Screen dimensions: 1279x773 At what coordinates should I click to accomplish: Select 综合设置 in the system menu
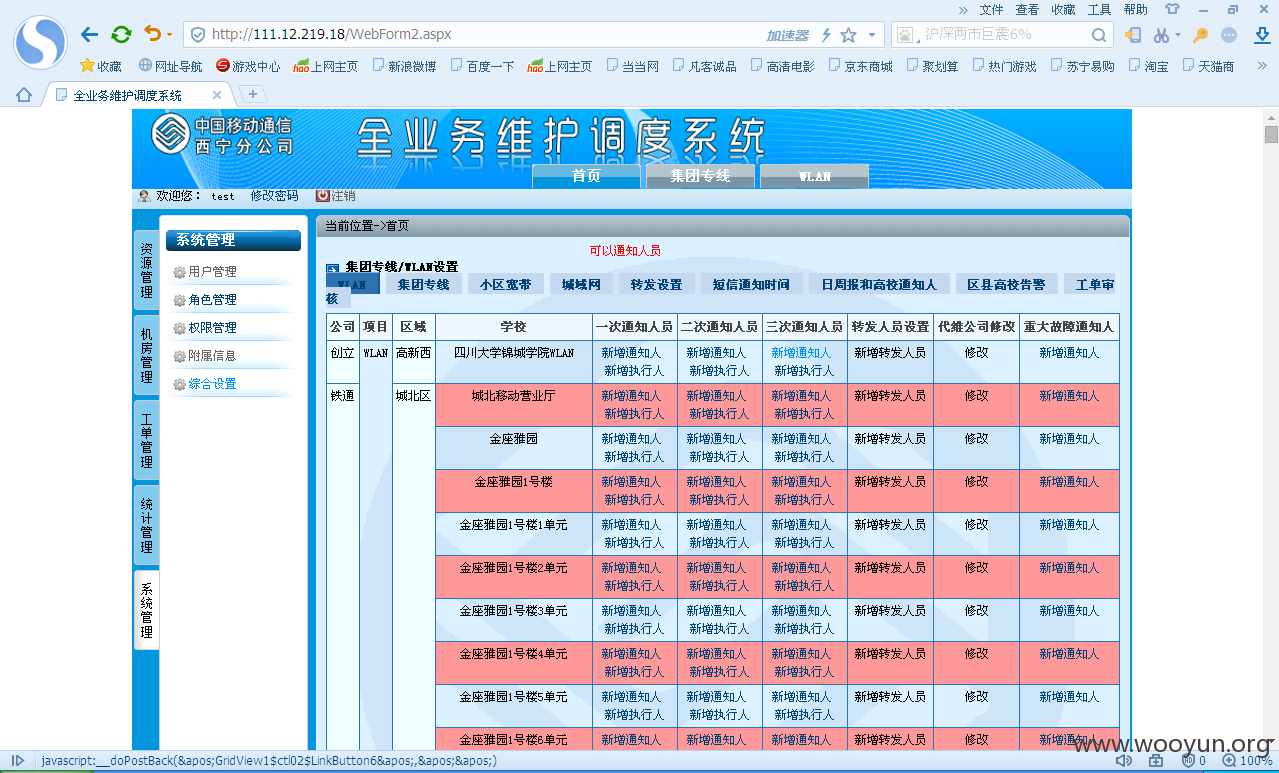pyautogui.click(x=212, y=384)
